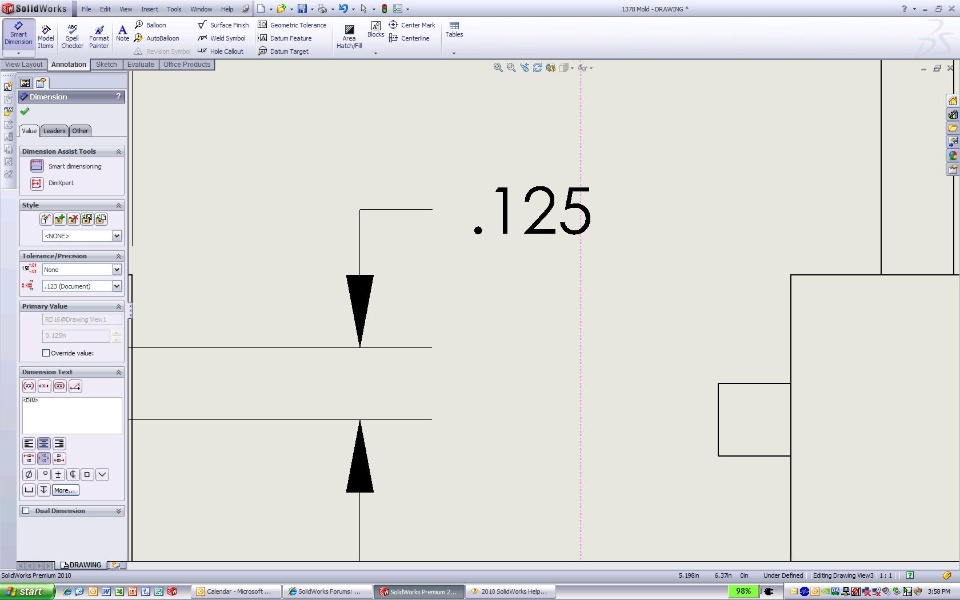
Task: Open Model Items tool
Action: pyautogui.click(x=46, y=37)
